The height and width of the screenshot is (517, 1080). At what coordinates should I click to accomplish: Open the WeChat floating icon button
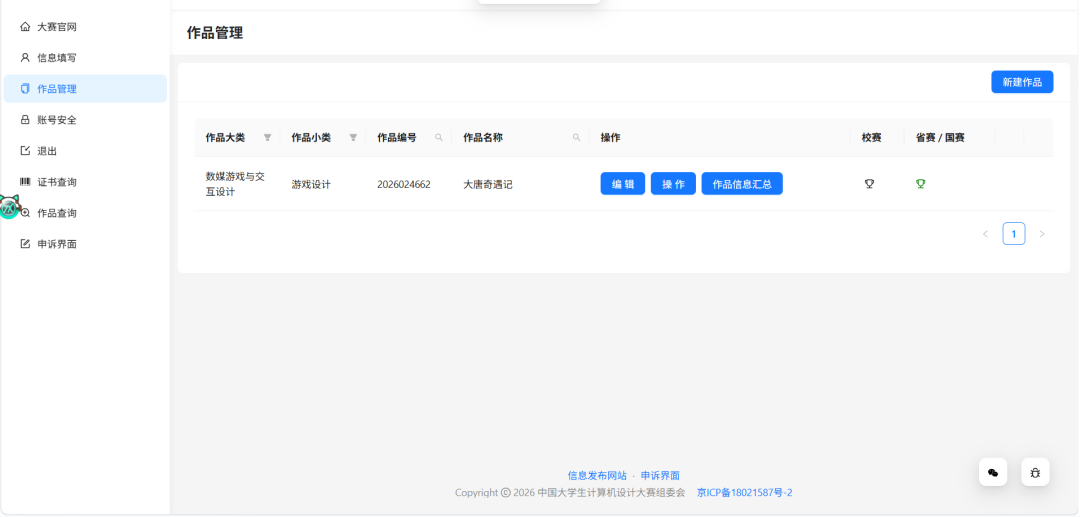point(993,472)
